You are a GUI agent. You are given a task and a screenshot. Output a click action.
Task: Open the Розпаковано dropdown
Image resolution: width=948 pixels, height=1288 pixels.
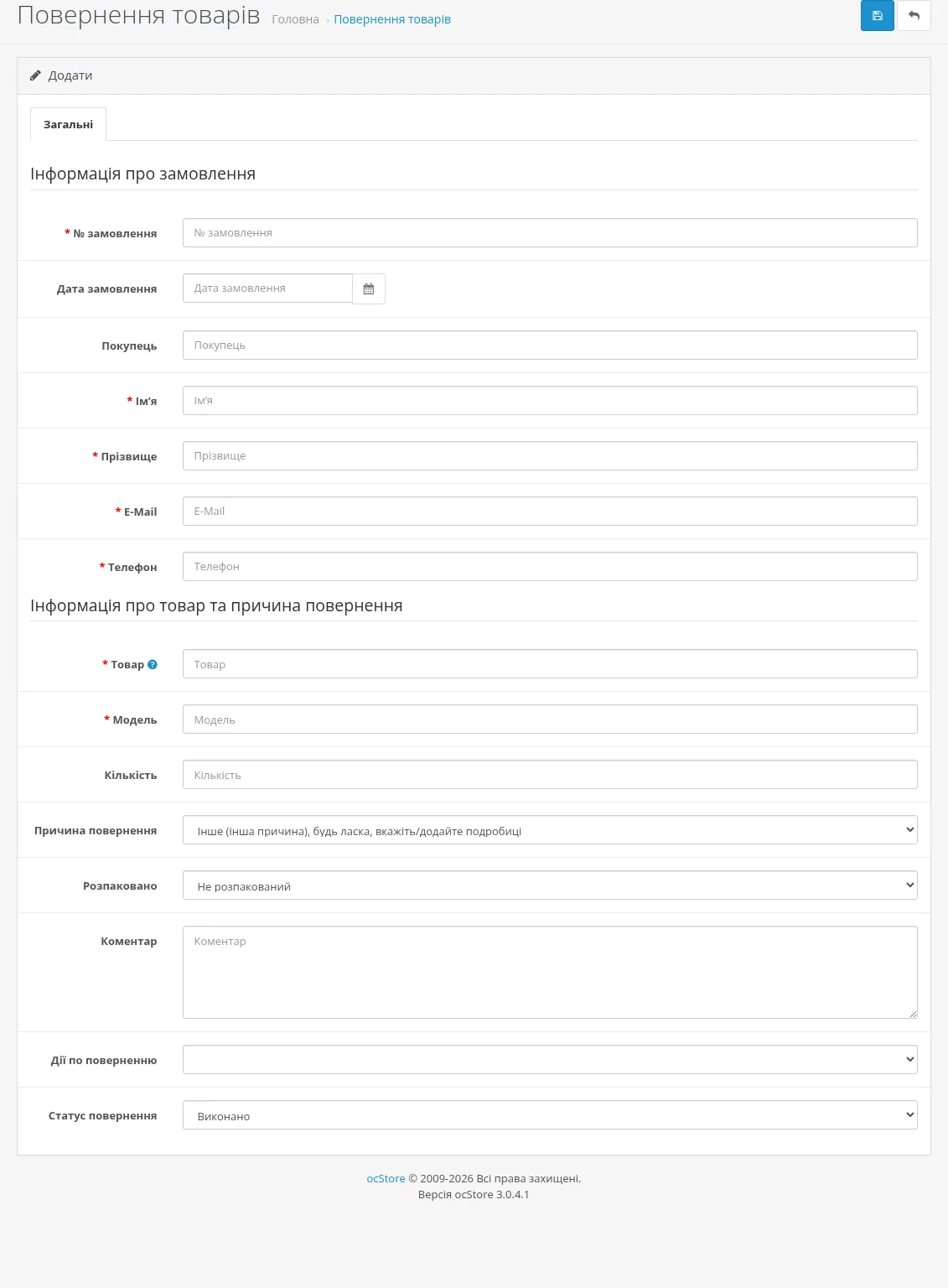(550, 885)
